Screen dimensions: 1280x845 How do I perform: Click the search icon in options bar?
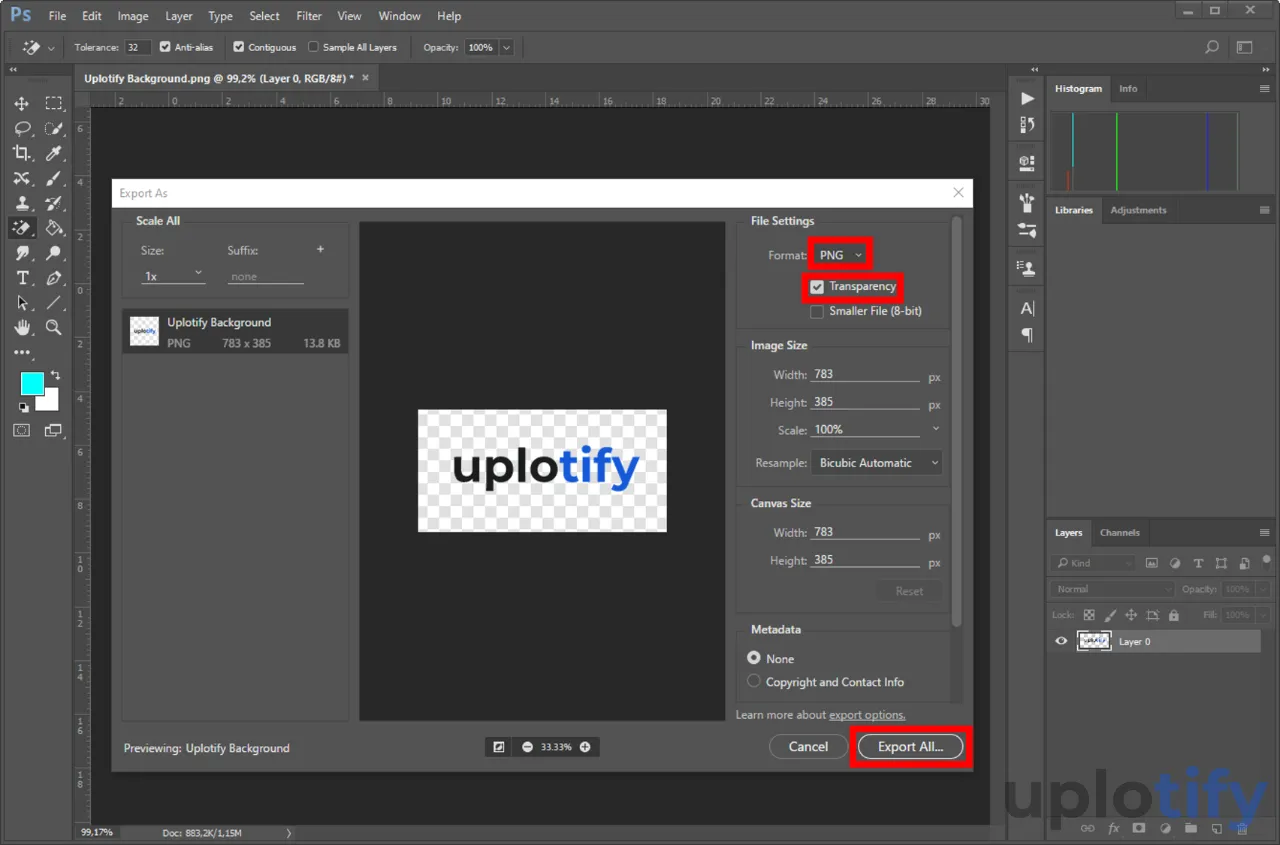[x=1212, y=47]
